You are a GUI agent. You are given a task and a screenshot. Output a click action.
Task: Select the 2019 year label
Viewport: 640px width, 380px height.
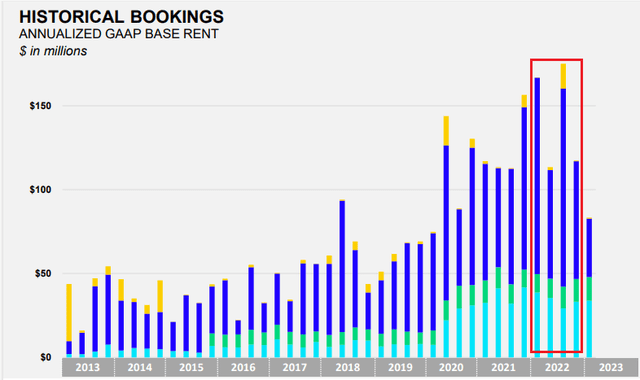pyautogui.click(x=400, y=367)
